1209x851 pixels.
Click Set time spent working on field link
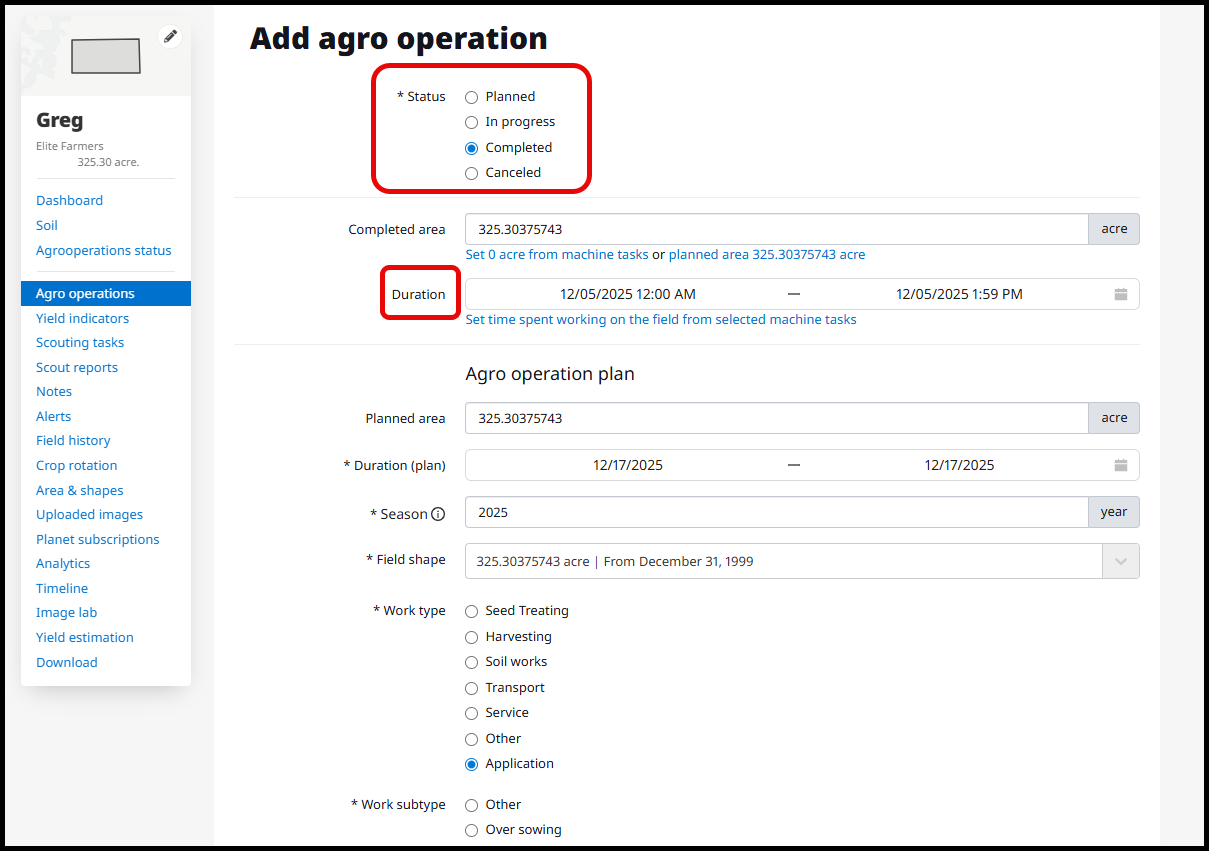pos(661,320)
